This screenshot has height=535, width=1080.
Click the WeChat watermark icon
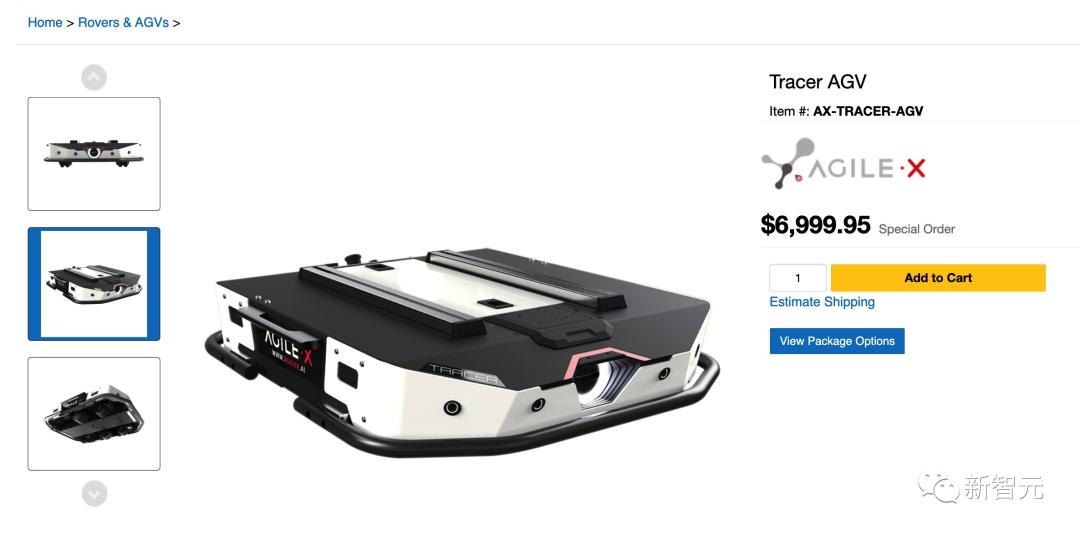[937, 487]
